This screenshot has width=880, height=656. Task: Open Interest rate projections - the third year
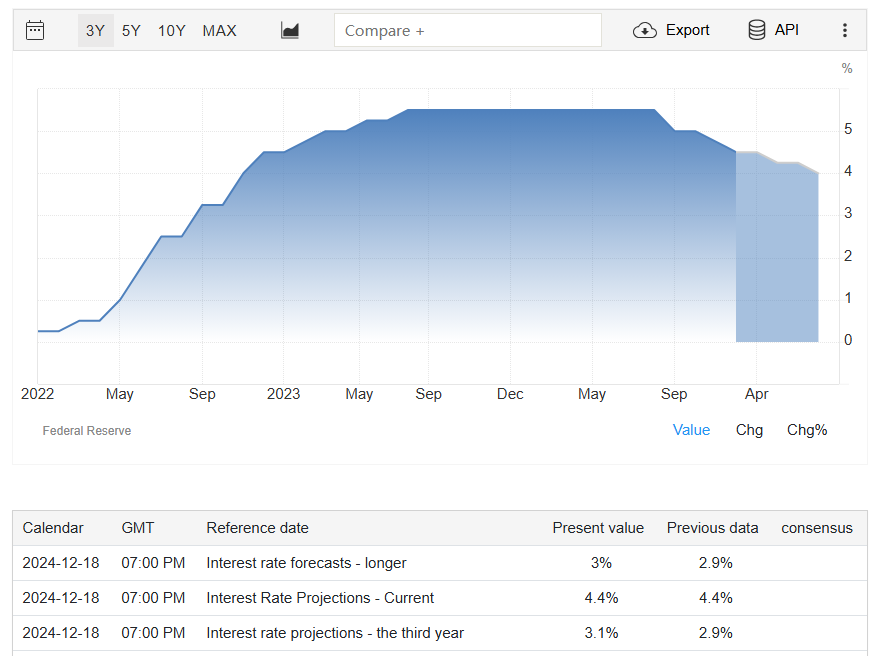[335, 633]
